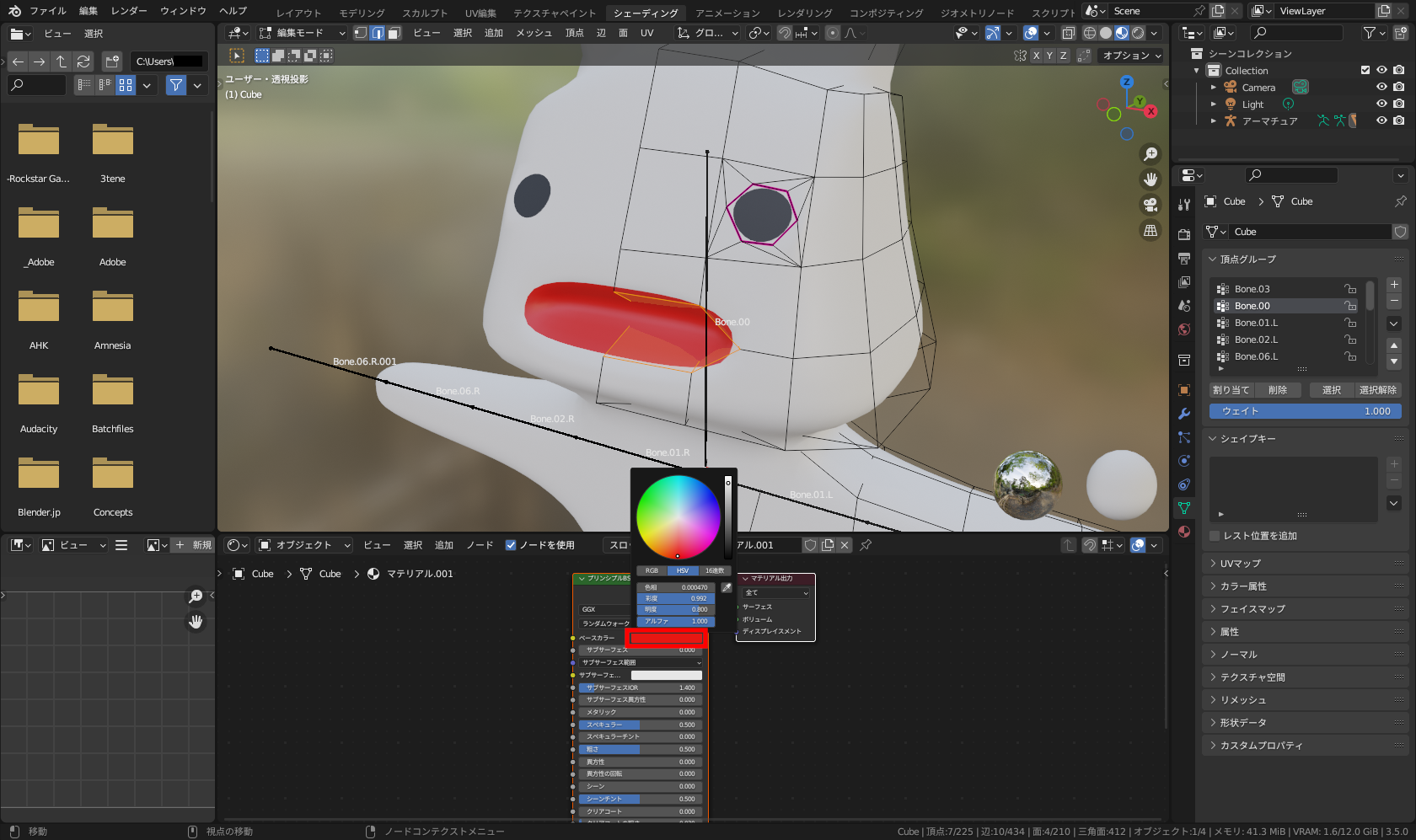Switch color picker to RGB tab

click(x=652, y=570)
